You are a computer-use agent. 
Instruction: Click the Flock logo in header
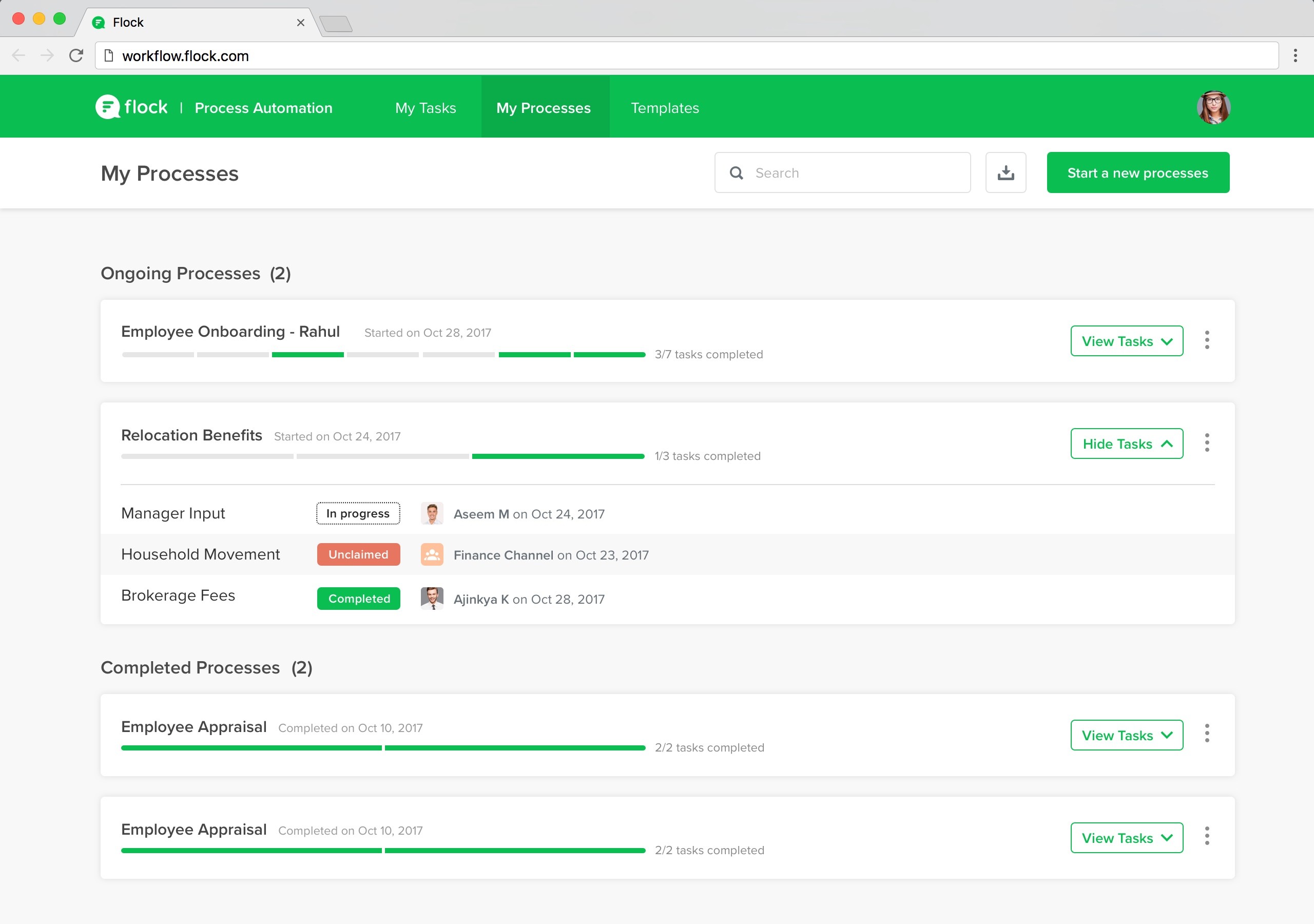point(131,107)
